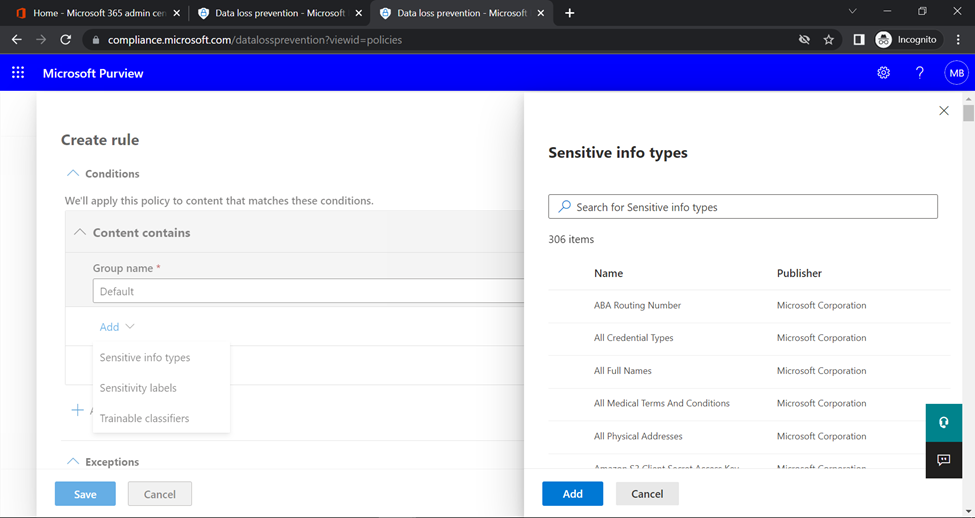Click the Group name Default field

coord(309,291)
